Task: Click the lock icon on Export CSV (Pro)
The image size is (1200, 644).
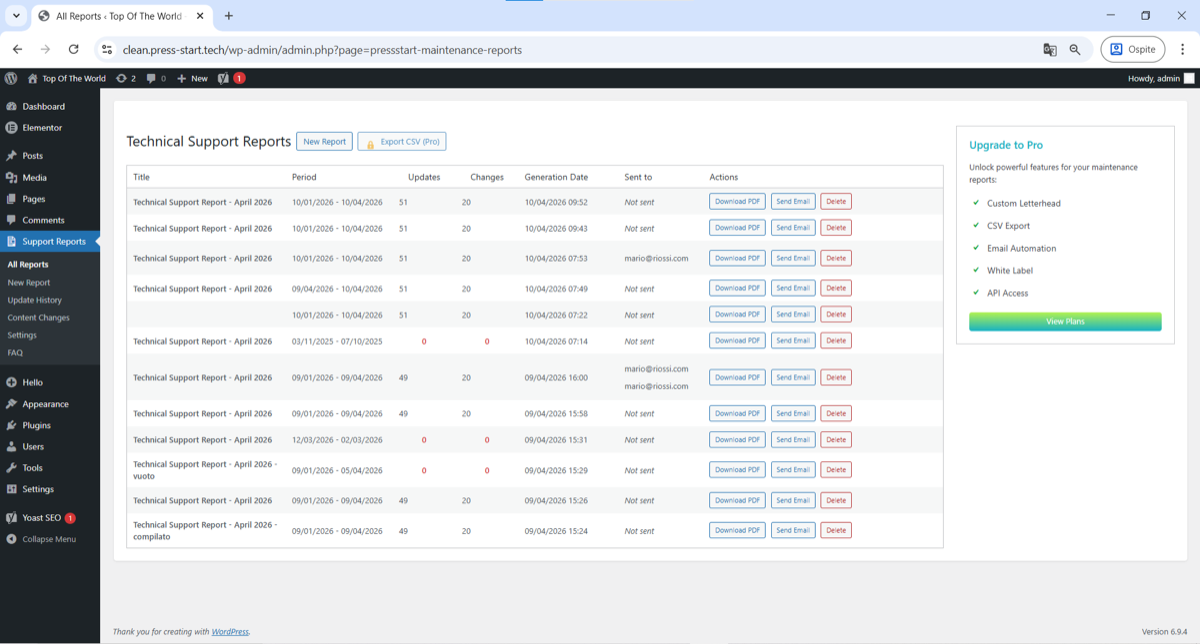Action: pyautogui.click(x=371, y=141)
